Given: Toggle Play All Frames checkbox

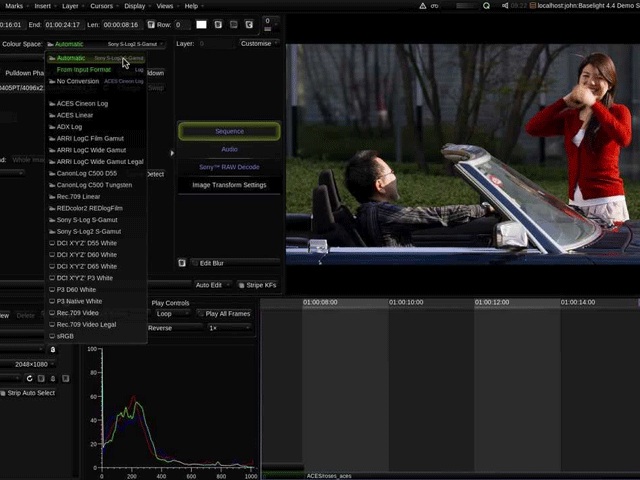Looking at the screenshot, I should tap(200, 314).
